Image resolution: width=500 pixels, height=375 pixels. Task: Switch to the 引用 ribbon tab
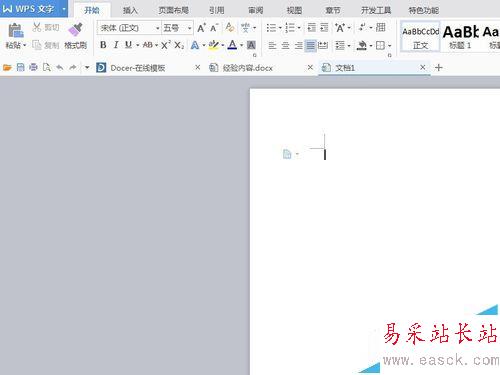(x=217, y=10)
